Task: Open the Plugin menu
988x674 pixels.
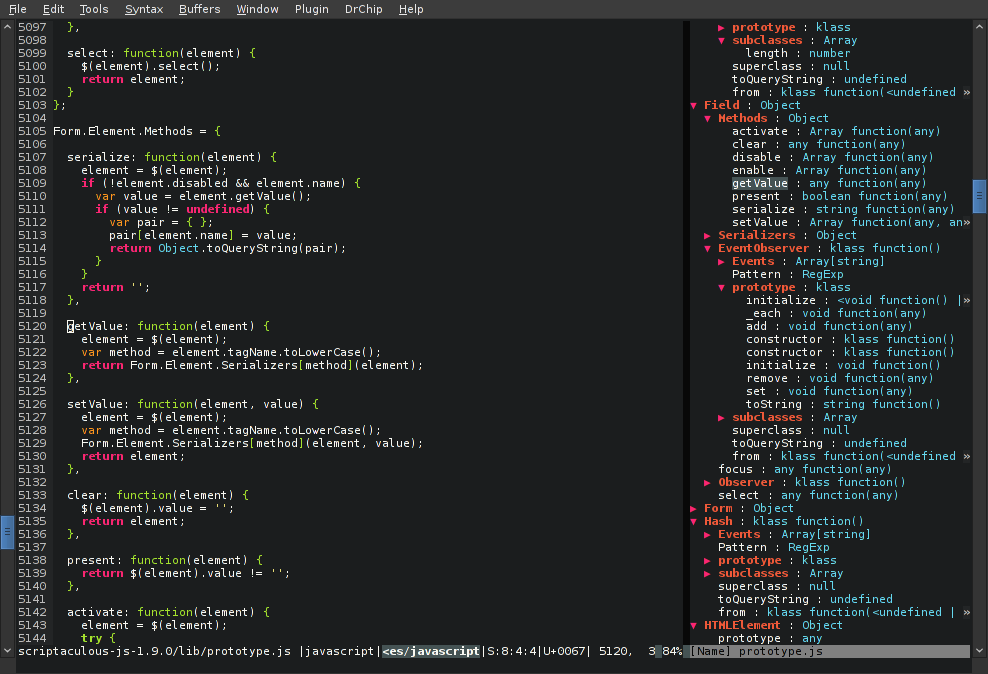Action: point(312,9)
